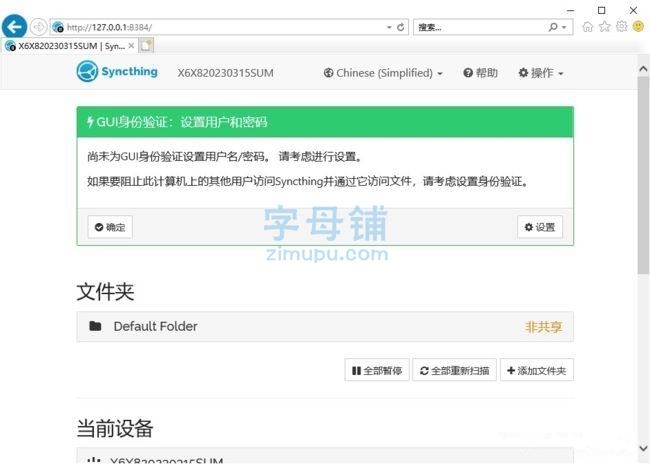Click the 当前设备 section heading

[x=115, y=428]
